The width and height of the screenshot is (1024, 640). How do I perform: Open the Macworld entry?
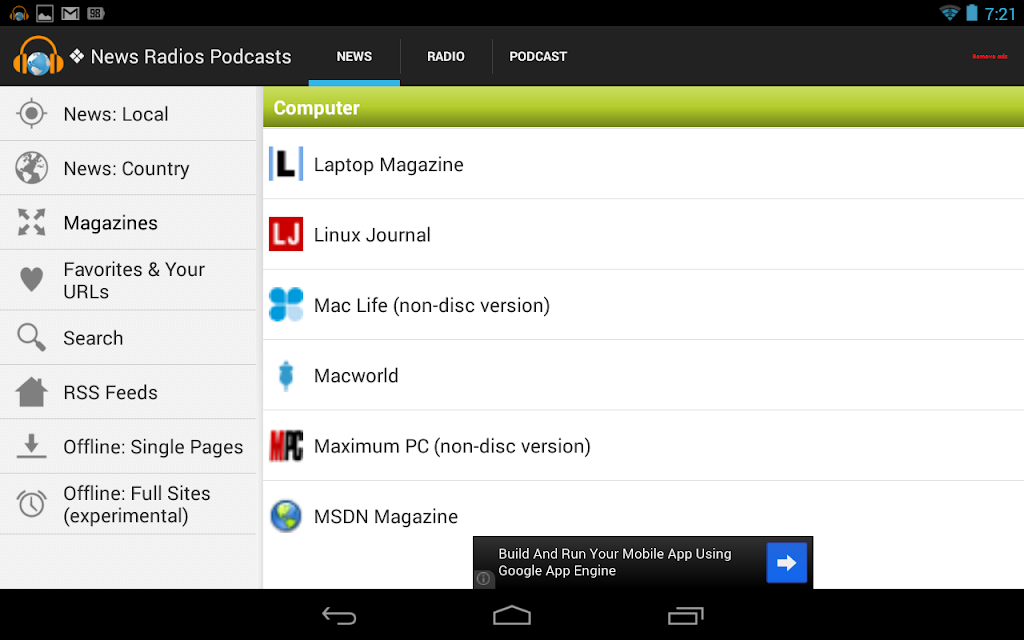coord(643,375)
